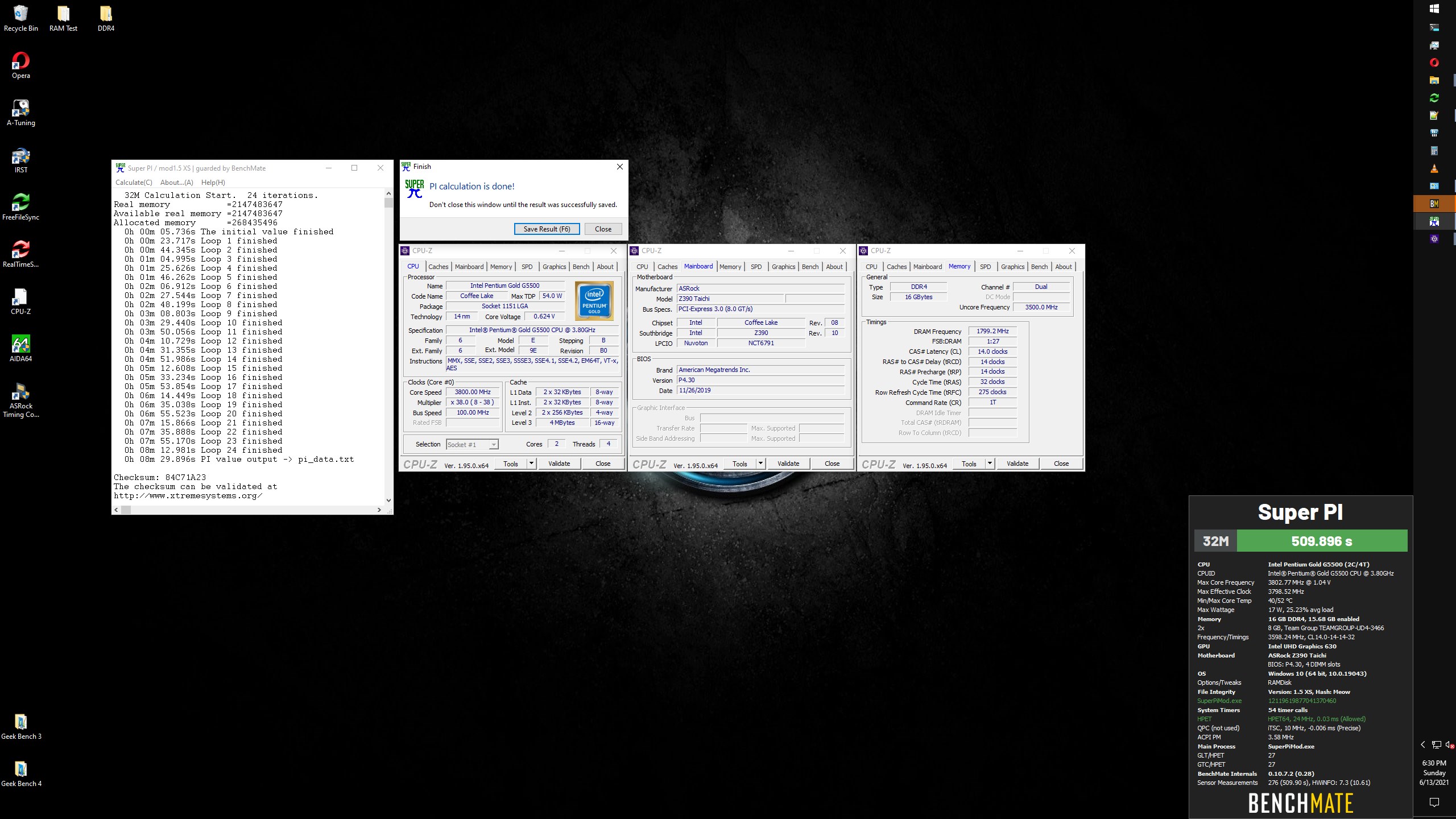
Task: Open the RealTimeSync desktop shortcut
Action: (20, 254)
